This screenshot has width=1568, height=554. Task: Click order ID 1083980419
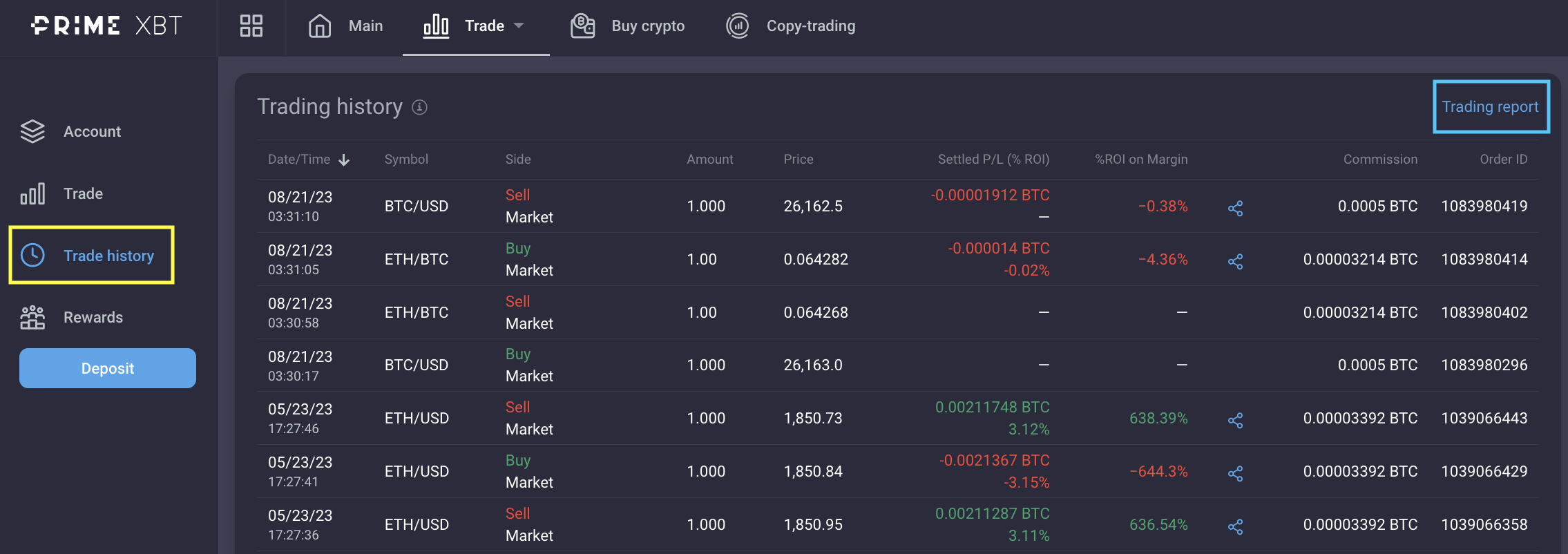[1484, 206]
